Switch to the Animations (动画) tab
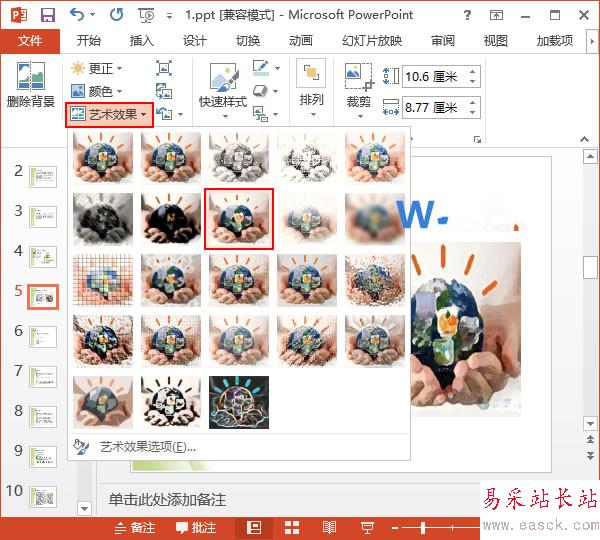 click(301, 41)
